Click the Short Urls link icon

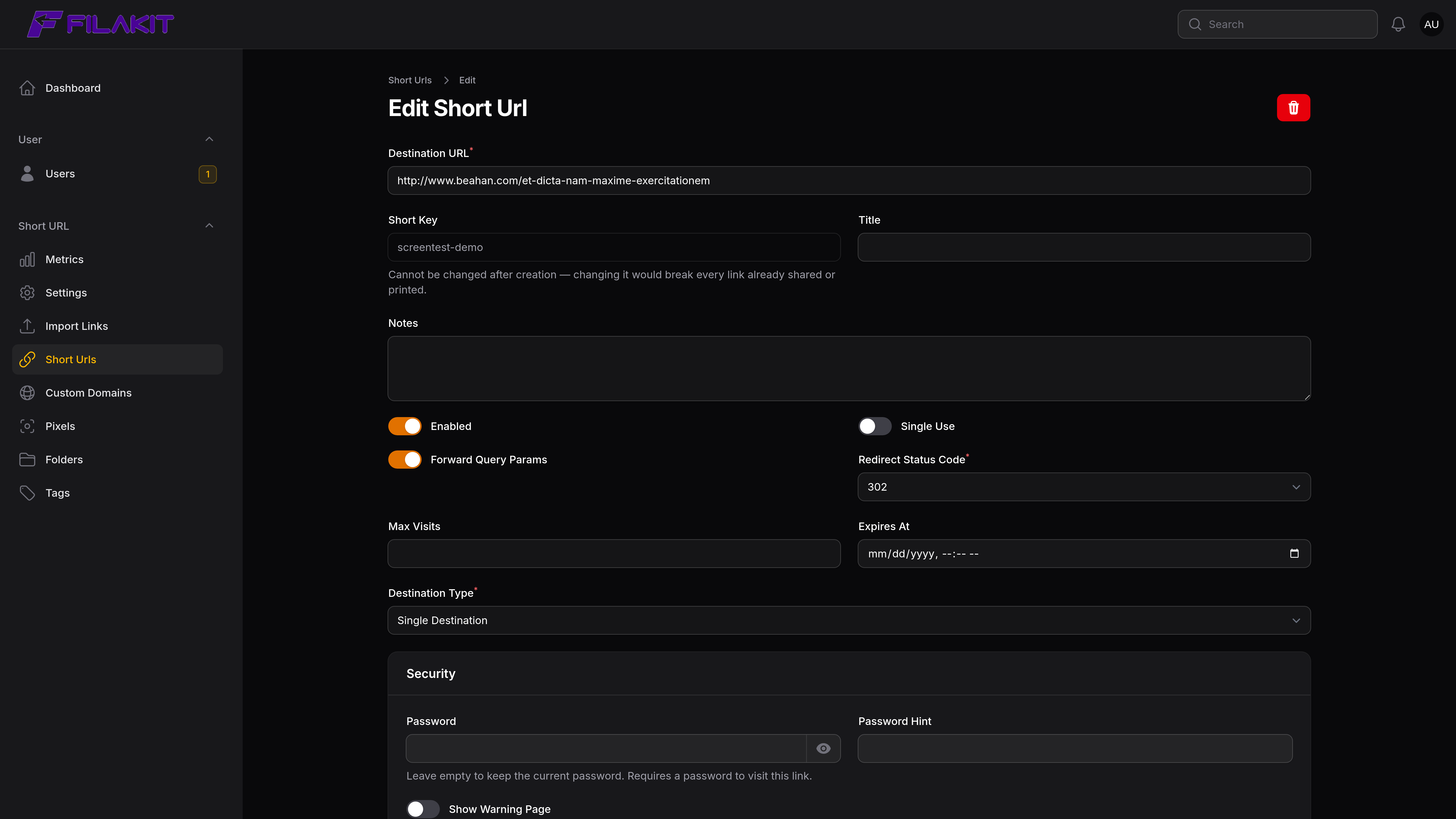[x=27, y=359]
